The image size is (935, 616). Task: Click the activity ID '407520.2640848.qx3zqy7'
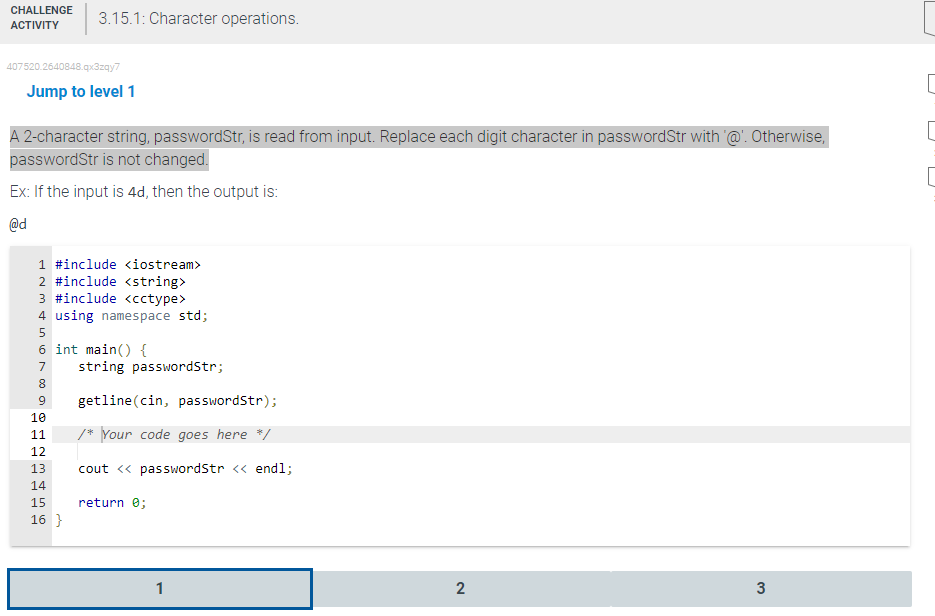coord(62,66)
